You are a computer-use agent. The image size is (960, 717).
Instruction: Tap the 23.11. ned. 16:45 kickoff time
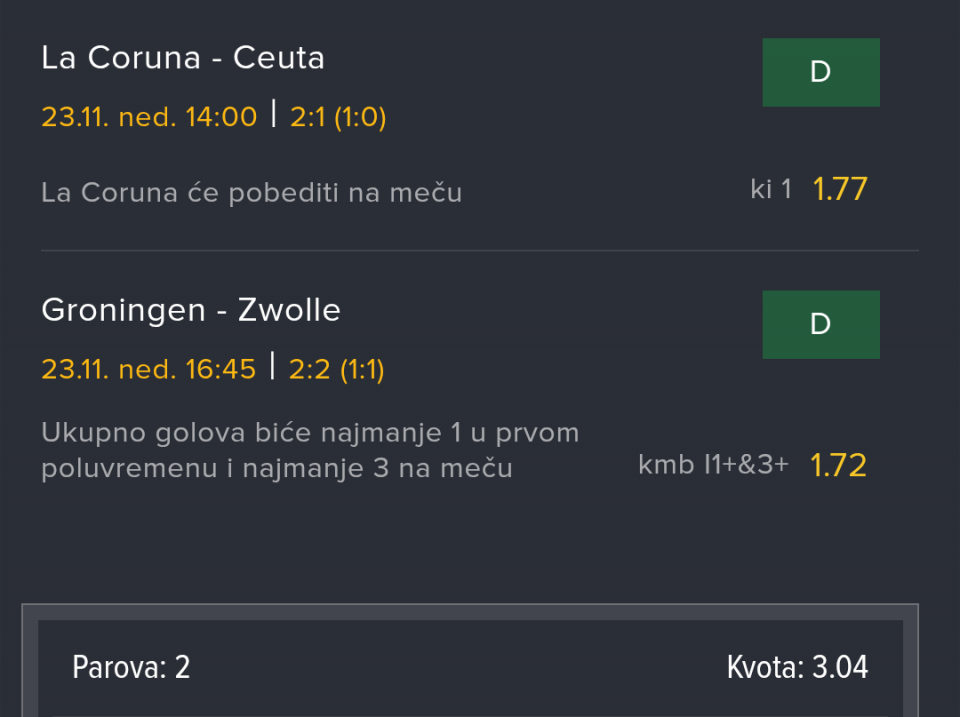pyautogui.click(x=149, y=369)
